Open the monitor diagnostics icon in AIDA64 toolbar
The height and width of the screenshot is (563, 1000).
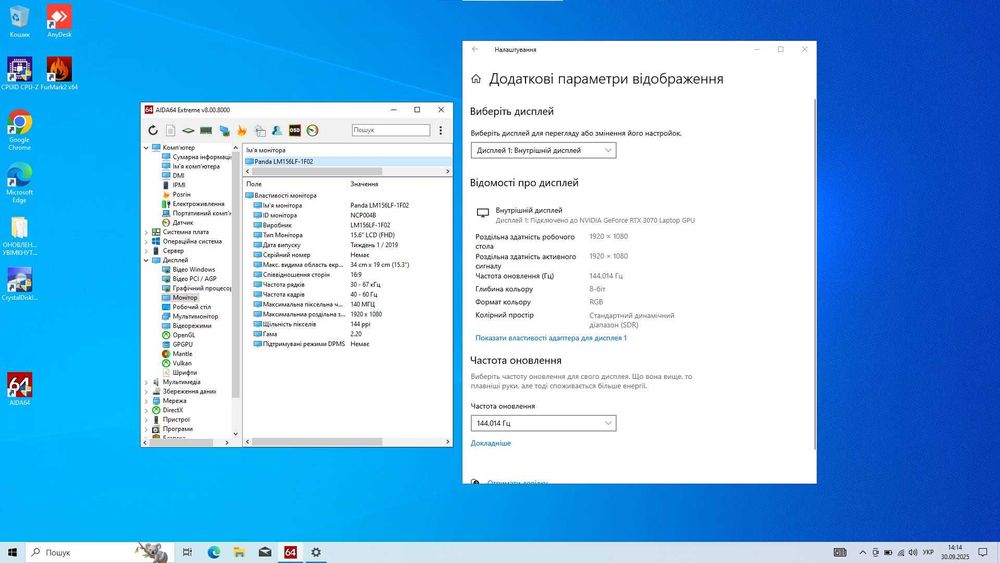(x=224, y=130)
